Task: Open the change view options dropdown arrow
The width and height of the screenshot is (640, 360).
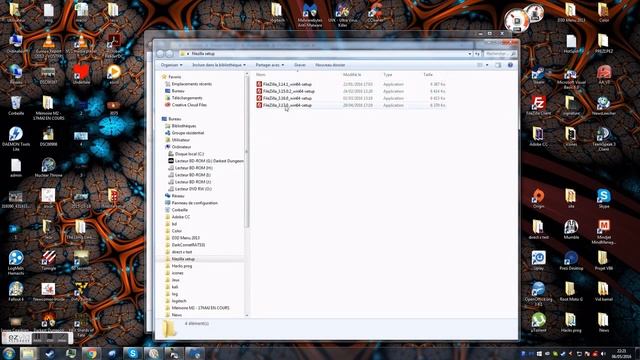Action: 487,65
